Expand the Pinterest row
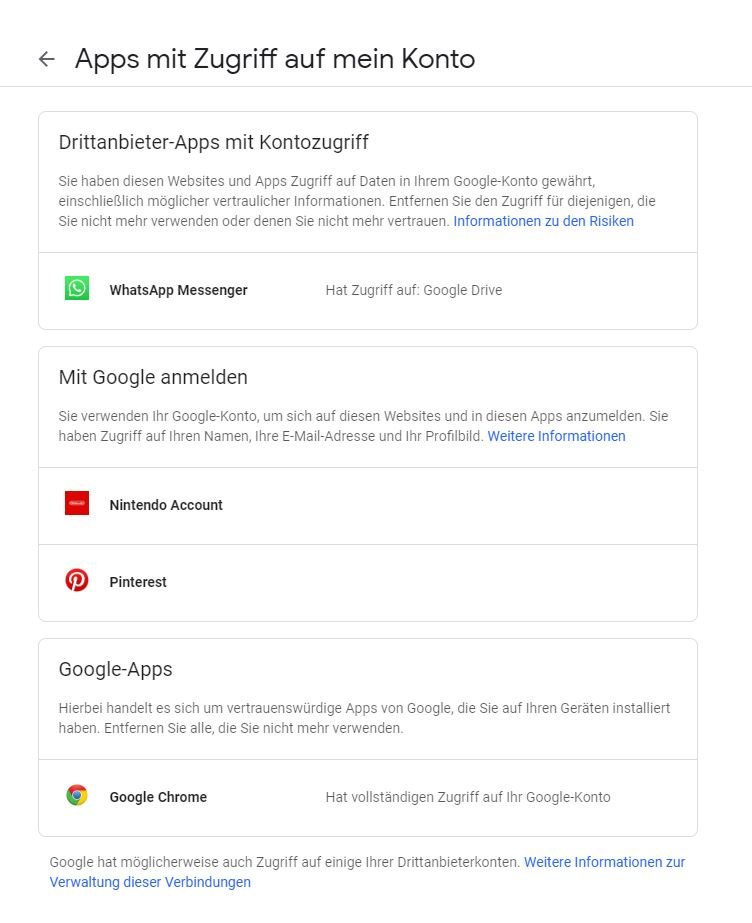Image resolution: width=752 pixels, height=923 pixels. pyautogui.click(x=138, y=582)
